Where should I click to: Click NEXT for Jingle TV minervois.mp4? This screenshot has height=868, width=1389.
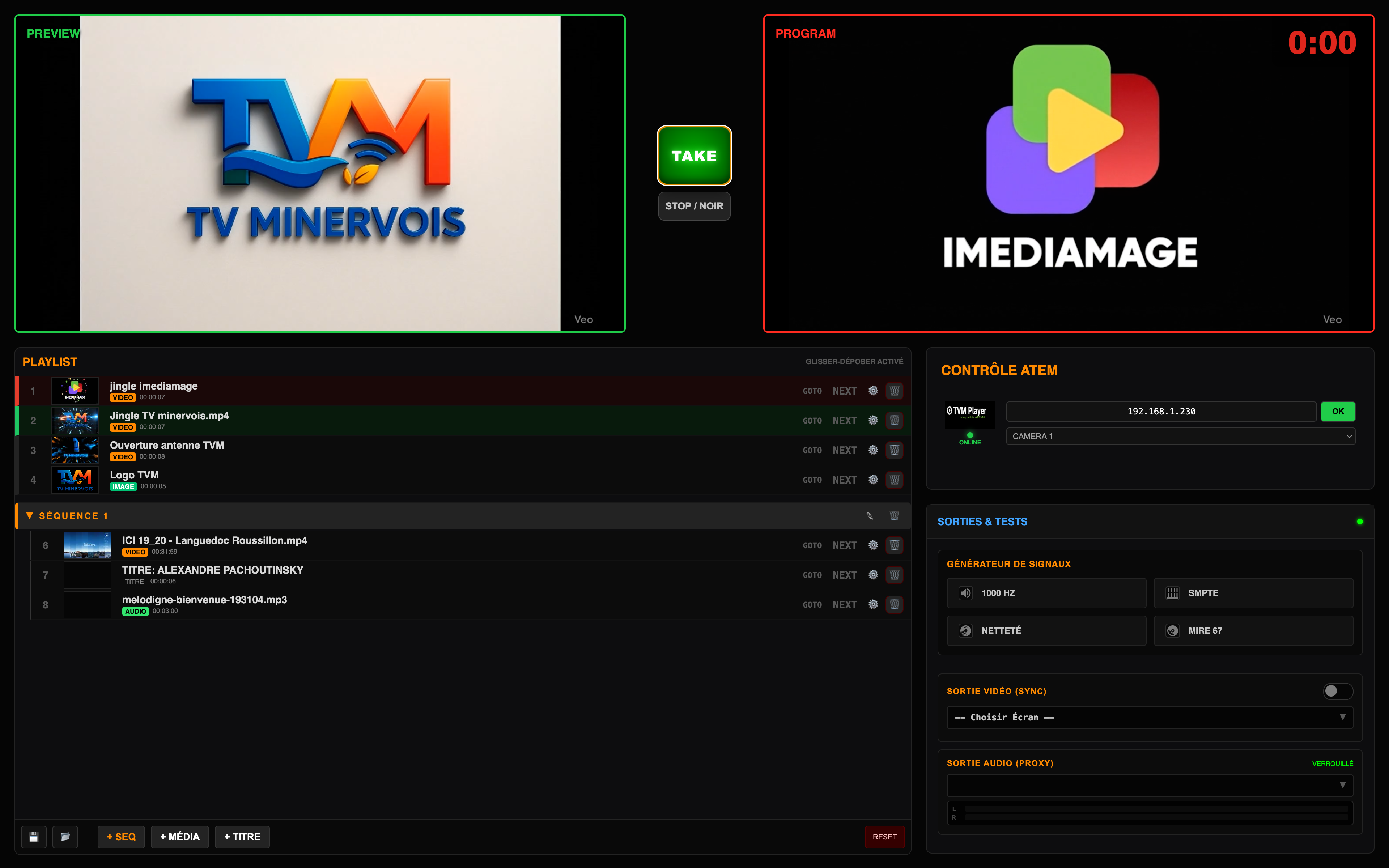point(845,421)
